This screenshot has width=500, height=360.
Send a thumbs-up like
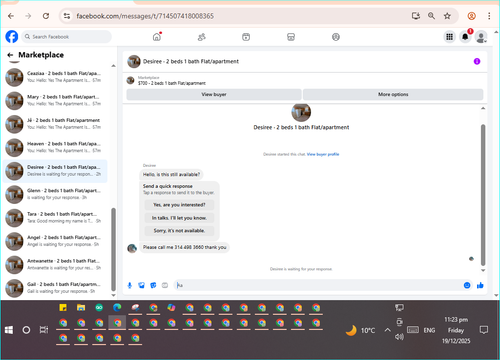click(x=480, y=285)
